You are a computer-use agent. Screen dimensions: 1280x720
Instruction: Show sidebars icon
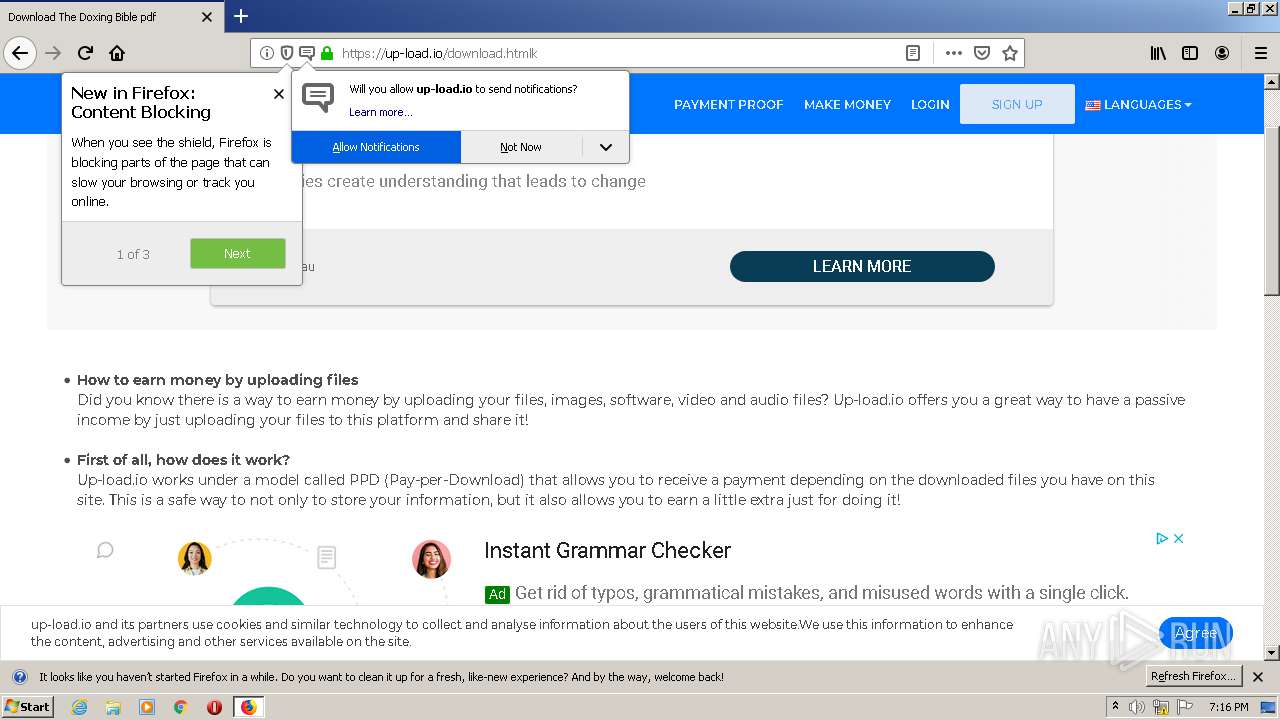(x=1190, y=53)
